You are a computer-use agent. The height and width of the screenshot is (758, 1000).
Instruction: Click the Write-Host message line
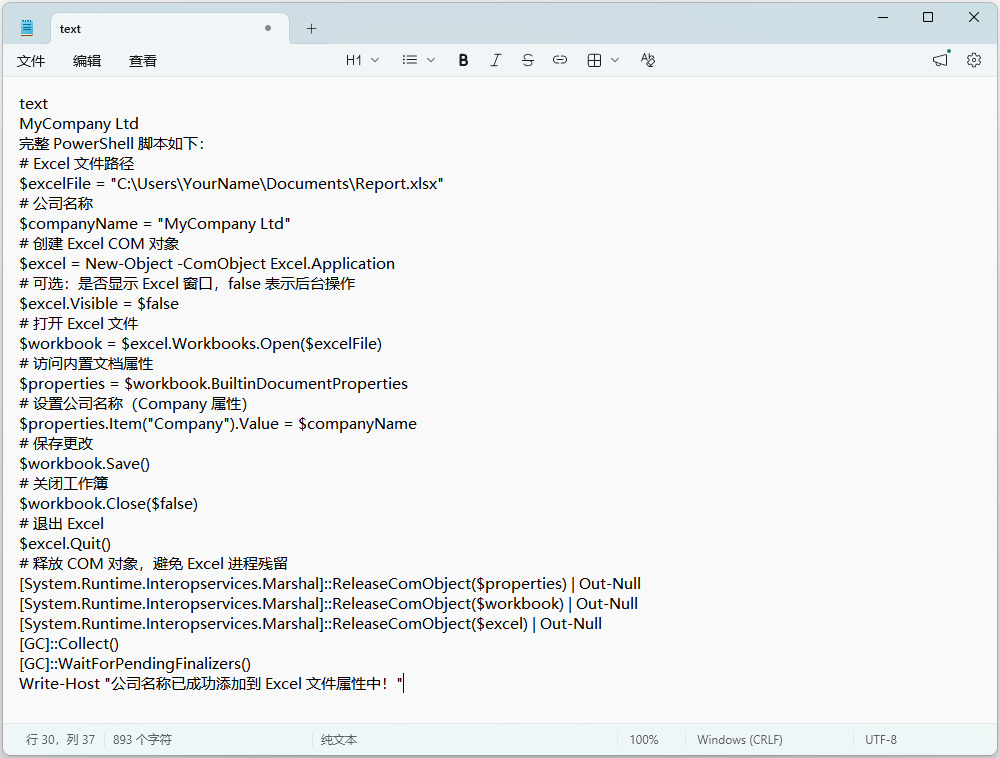(x=211, y=683)
